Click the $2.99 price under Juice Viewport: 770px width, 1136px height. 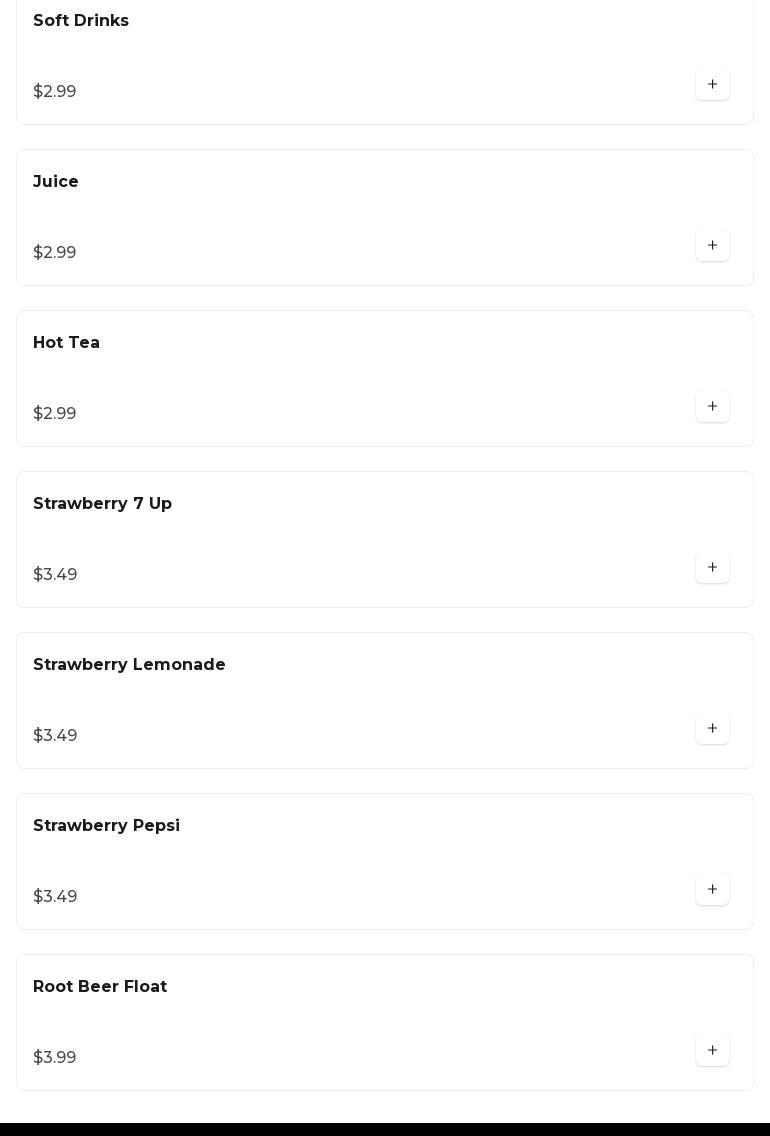pyautogui.click(x=55, y=253)
